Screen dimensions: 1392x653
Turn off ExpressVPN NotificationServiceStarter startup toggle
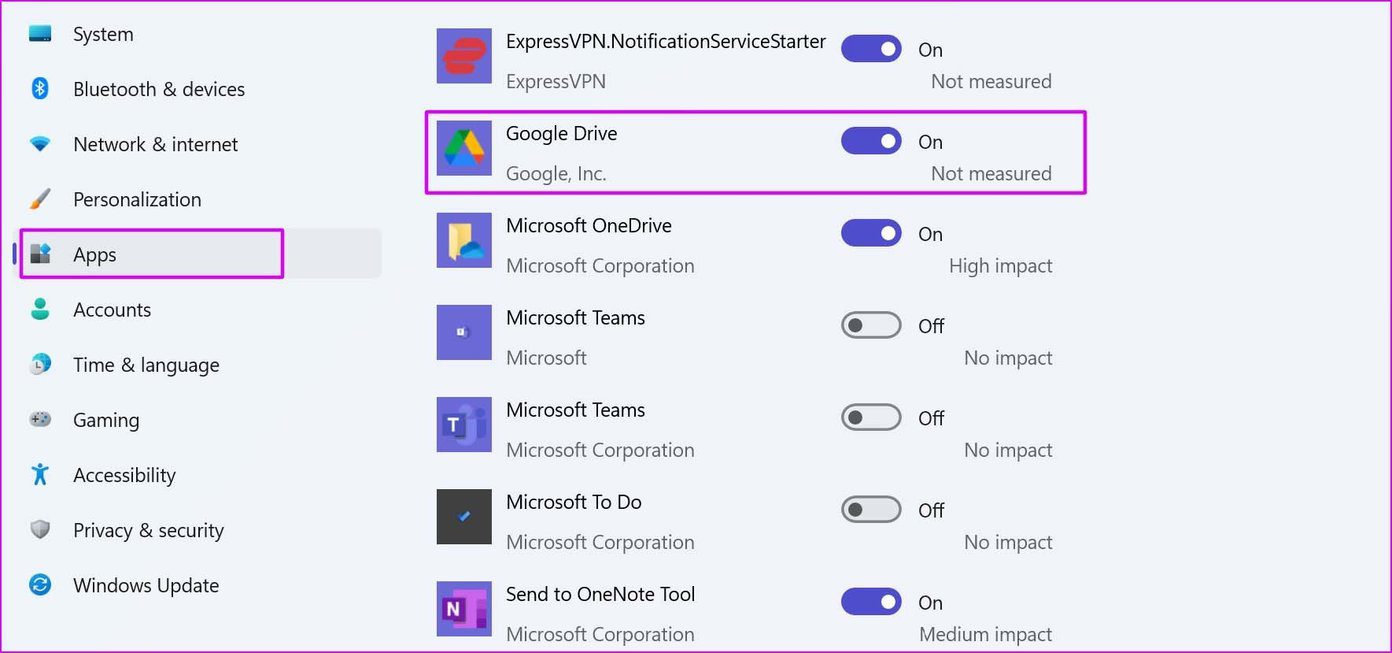[x=871, y=49]
